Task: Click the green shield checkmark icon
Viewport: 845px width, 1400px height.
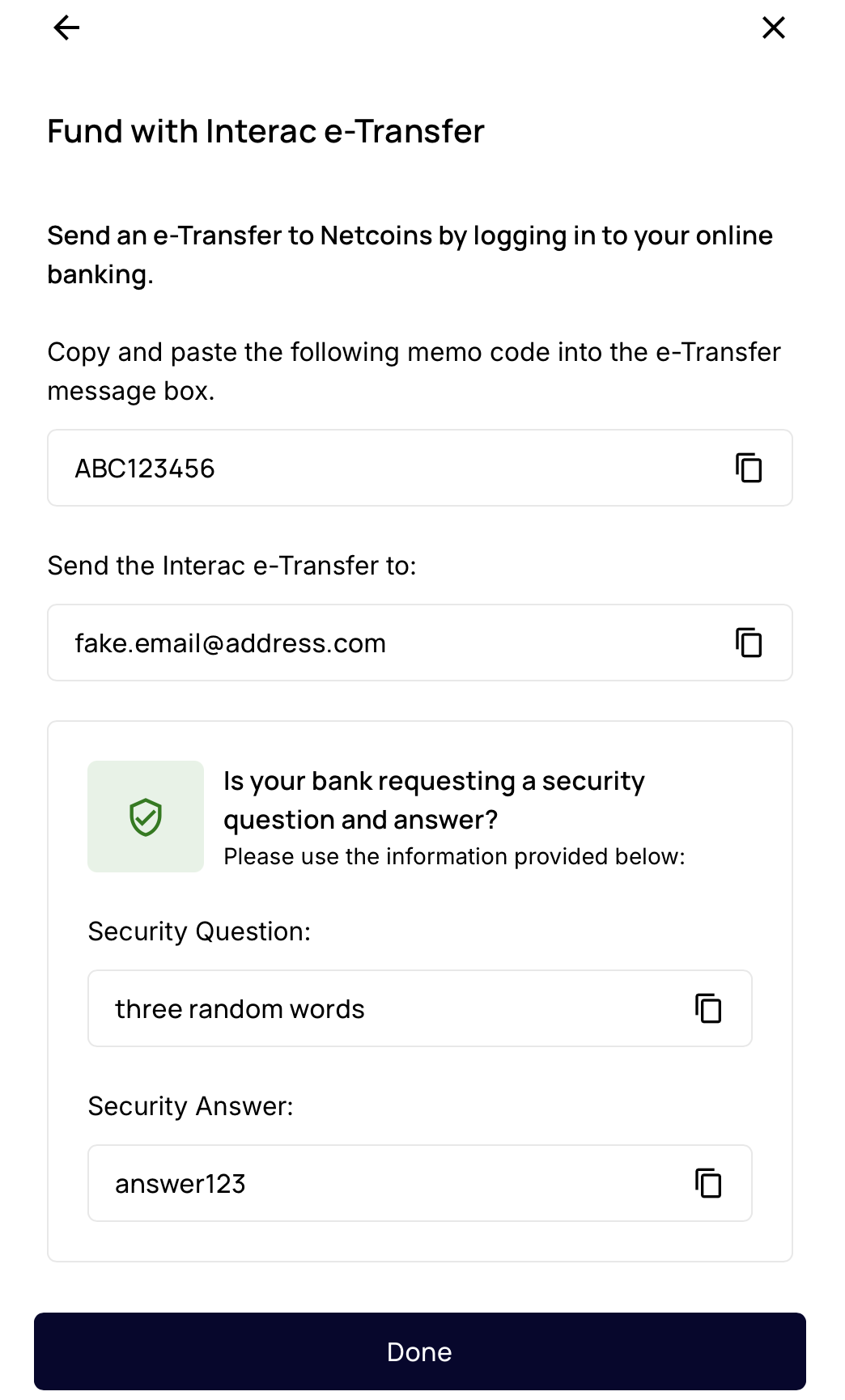Action: pos(146,817)
